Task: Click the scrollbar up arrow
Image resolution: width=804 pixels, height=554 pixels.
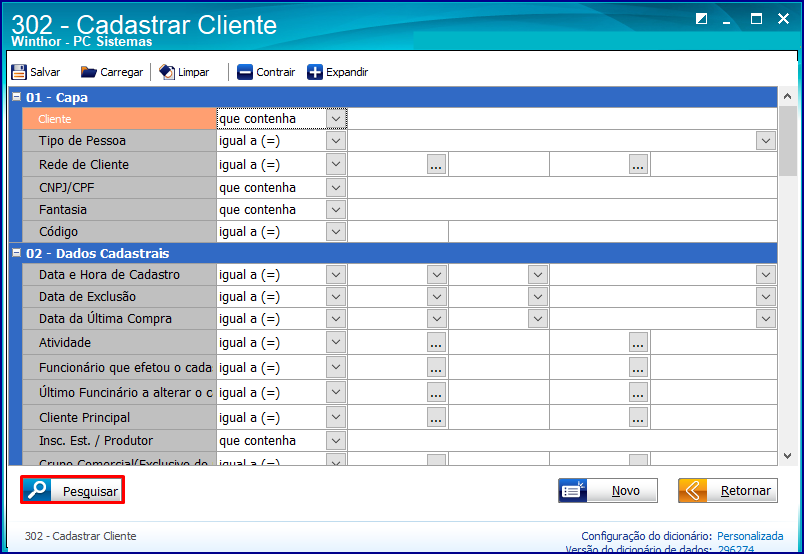Action: point(787,96)
